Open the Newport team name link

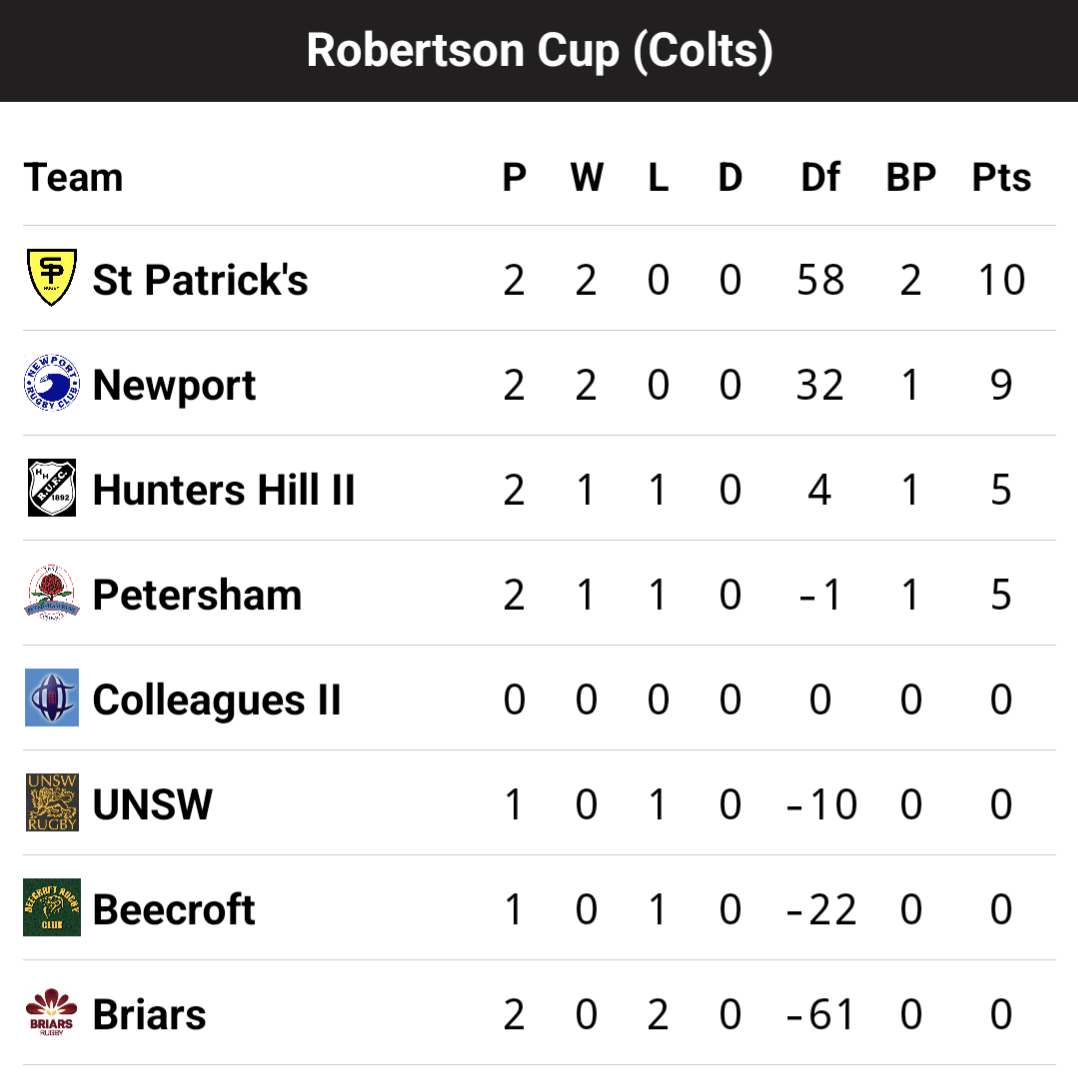(174, 385)
